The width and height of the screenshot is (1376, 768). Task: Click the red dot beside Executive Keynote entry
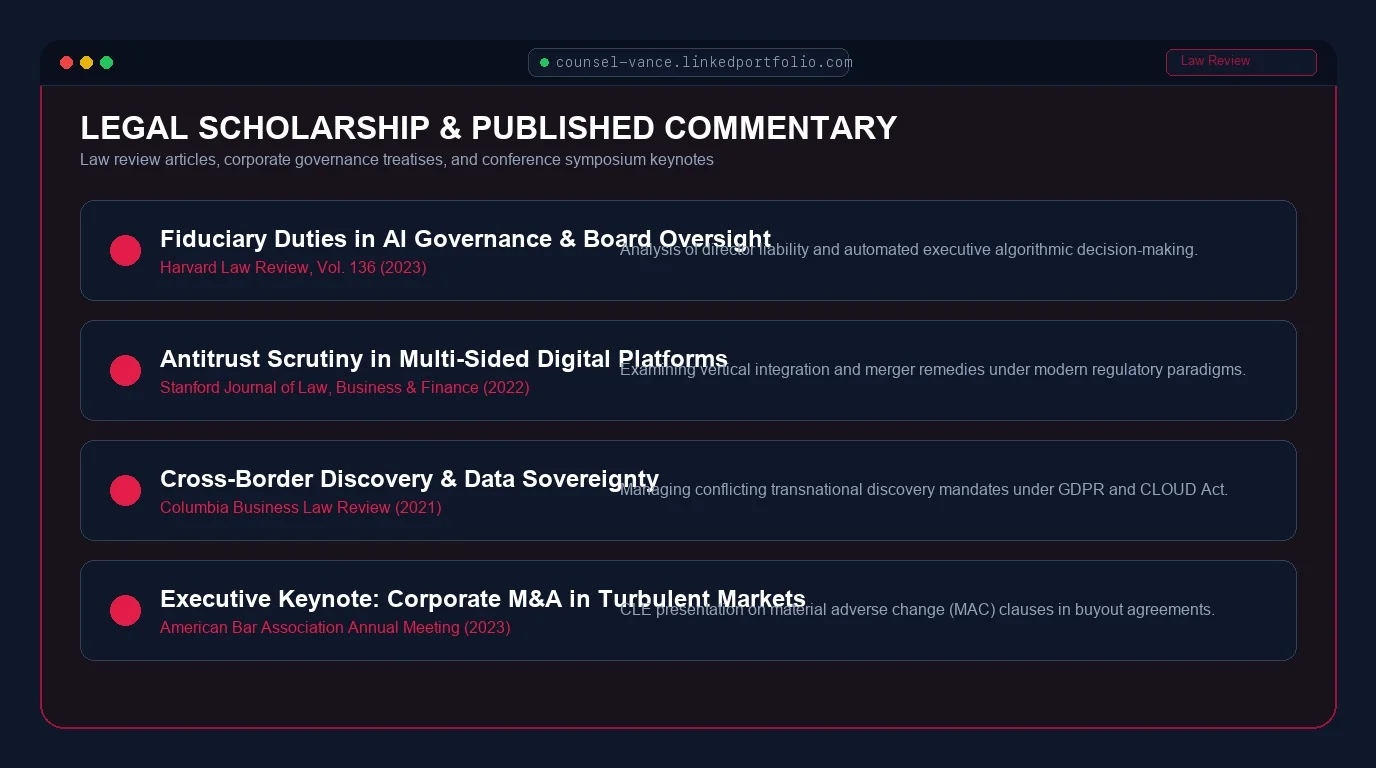[x=125, y=610]
